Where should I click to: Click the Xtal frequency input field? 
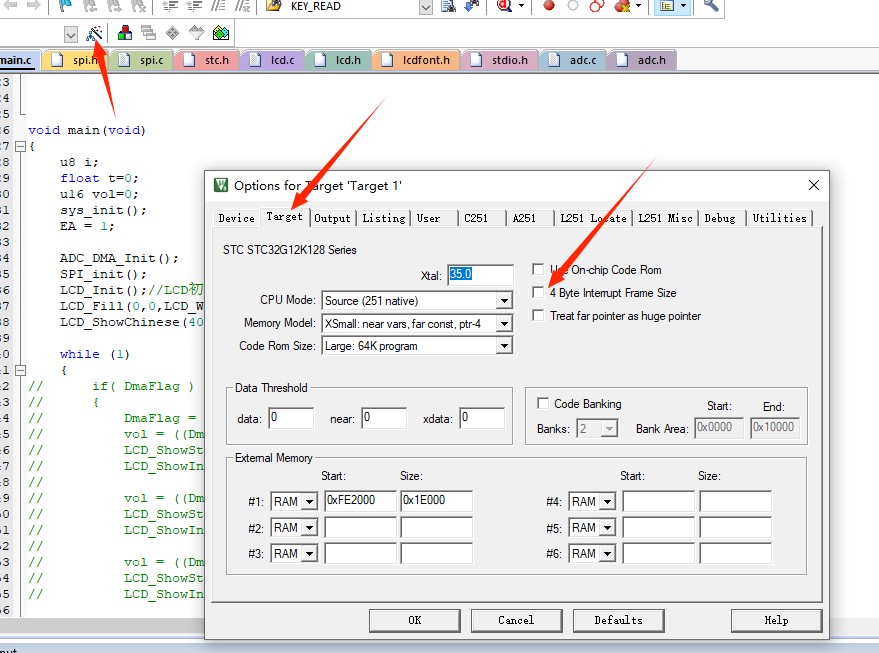click(480, 275)
